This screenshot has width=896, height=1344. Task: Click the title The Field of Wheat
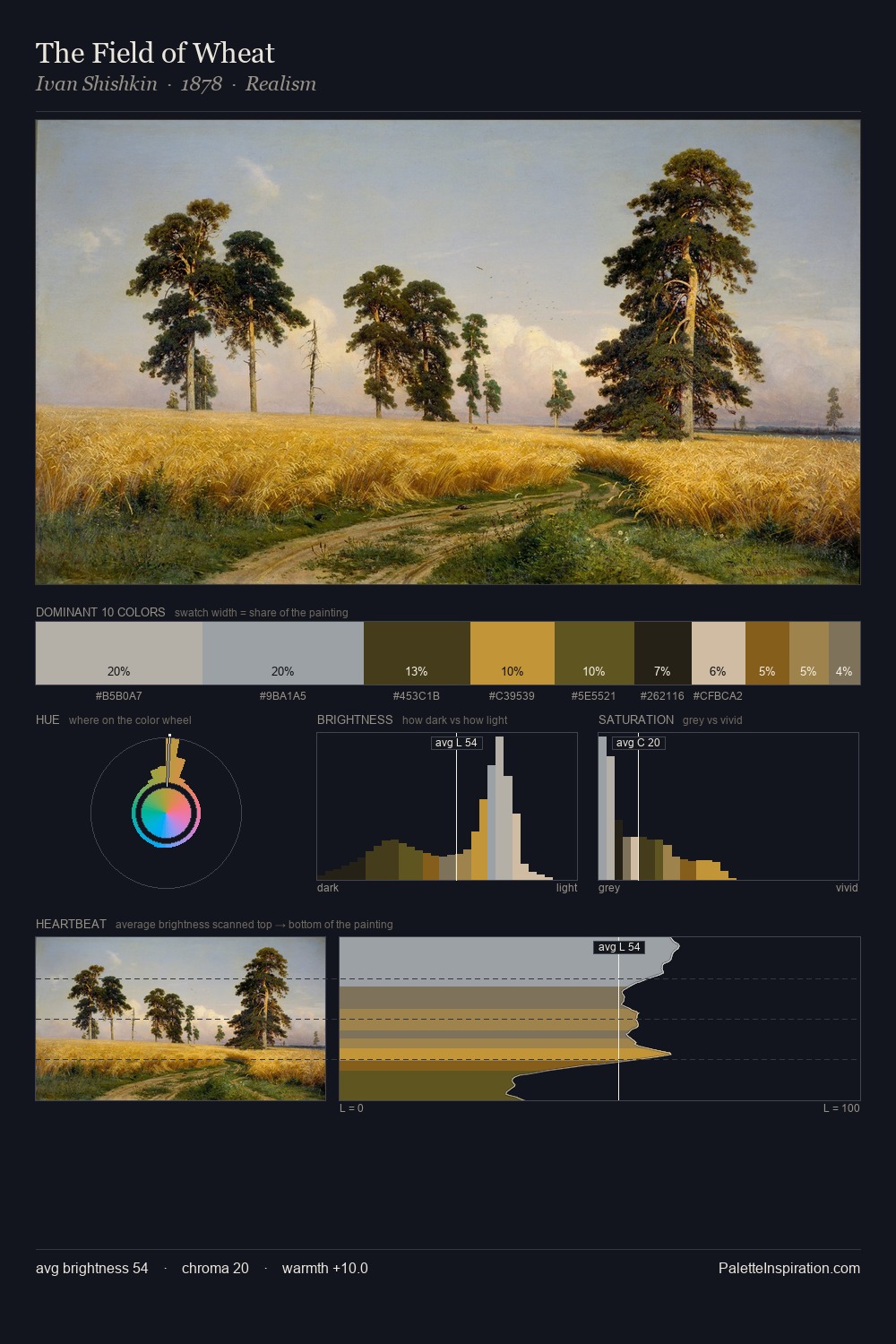[155, 53]
